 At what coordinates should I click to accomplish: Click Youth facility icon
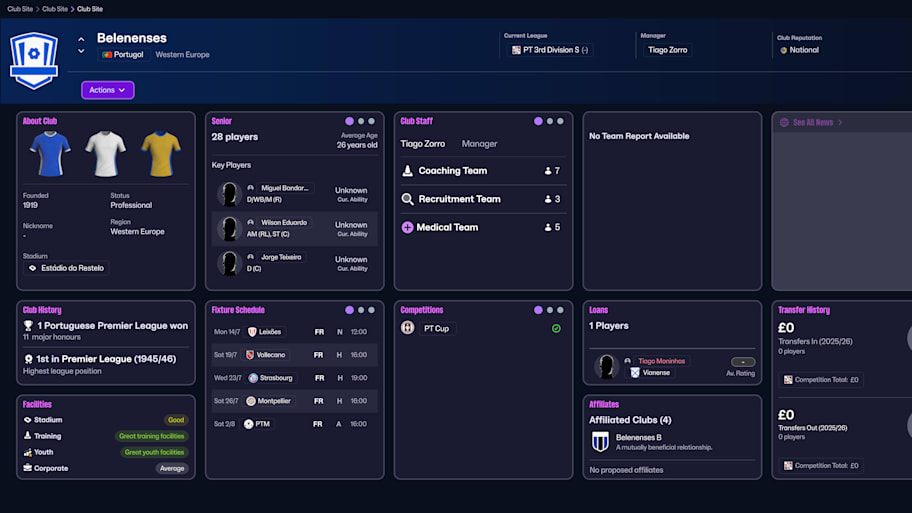(27, 452)
